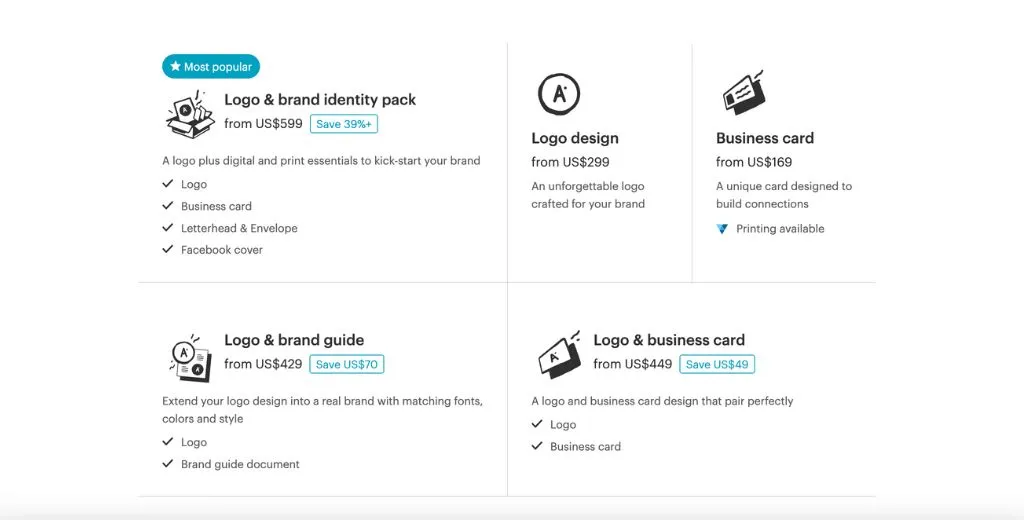Open the Logo & brand guide title
Image resolution: width=1024 pixels, height=520 pixels.
(x=294, y=340)
